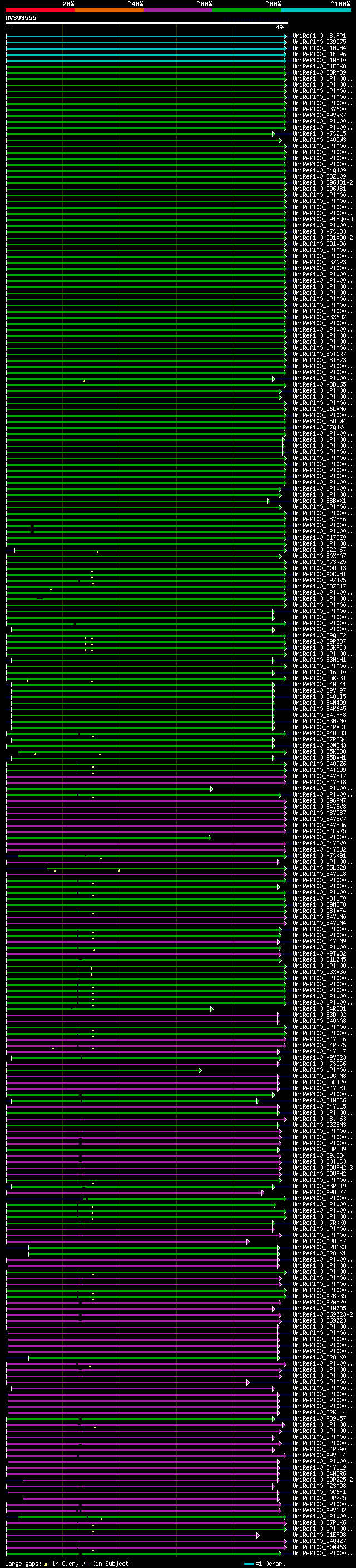Select the UniRef100_Q7PTQ4 label
This screenshot has height=1568, width=356.
(x=319, y=740)
